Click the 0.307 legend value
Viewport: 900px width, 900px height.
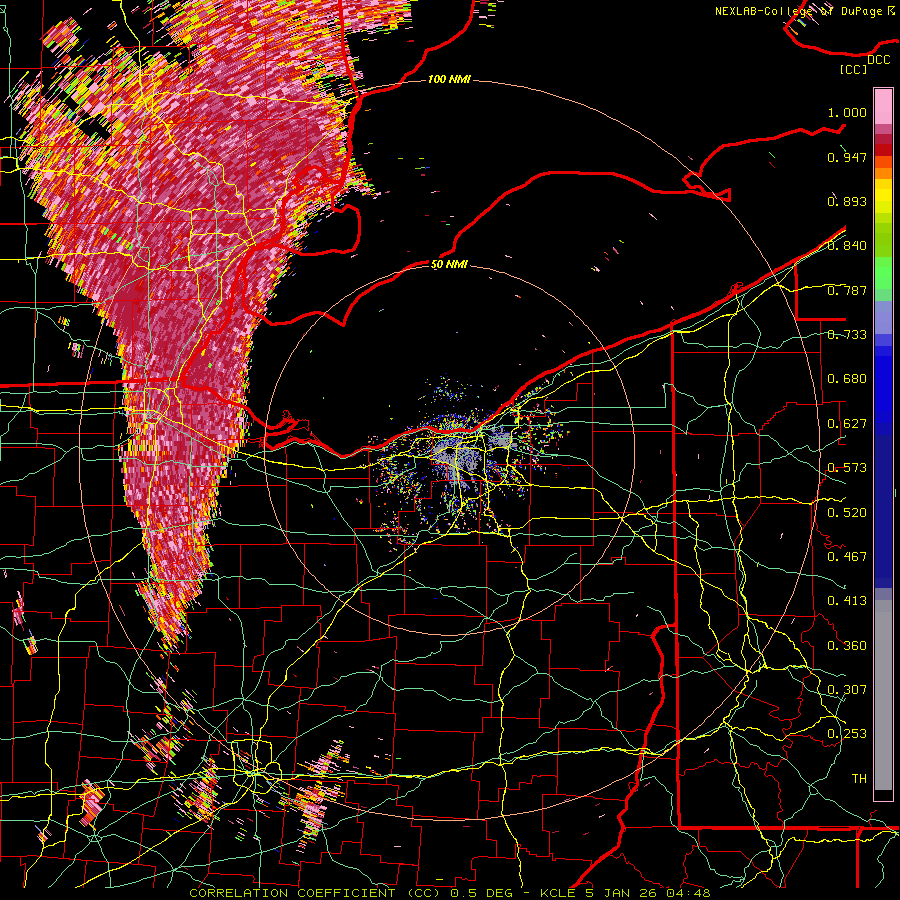pyautogui.click(x=847, y=690)
